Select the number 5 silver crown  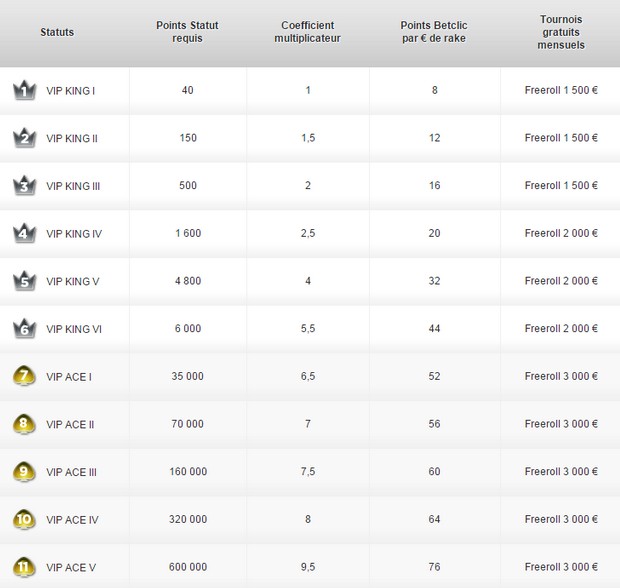click(x=25, y=281)
